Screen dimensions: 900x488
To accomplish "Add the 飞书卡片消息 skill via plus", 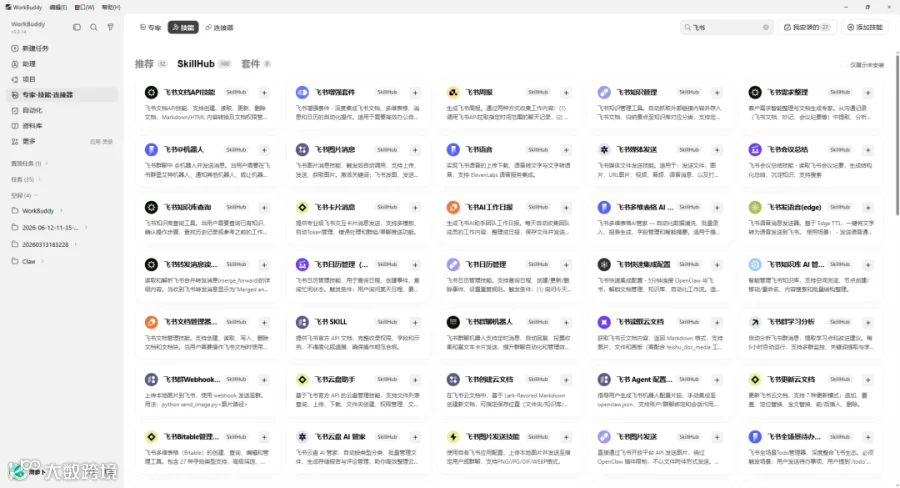I will pos(415,207).
